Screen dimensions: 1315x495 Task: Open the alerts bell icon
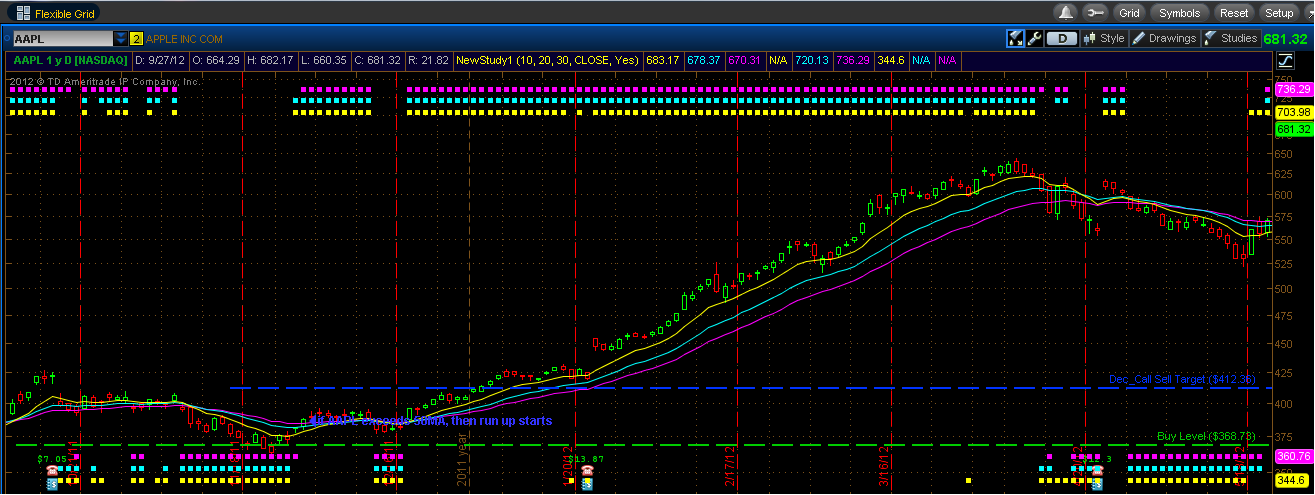pyautogui.click(x=1066, y=13)
